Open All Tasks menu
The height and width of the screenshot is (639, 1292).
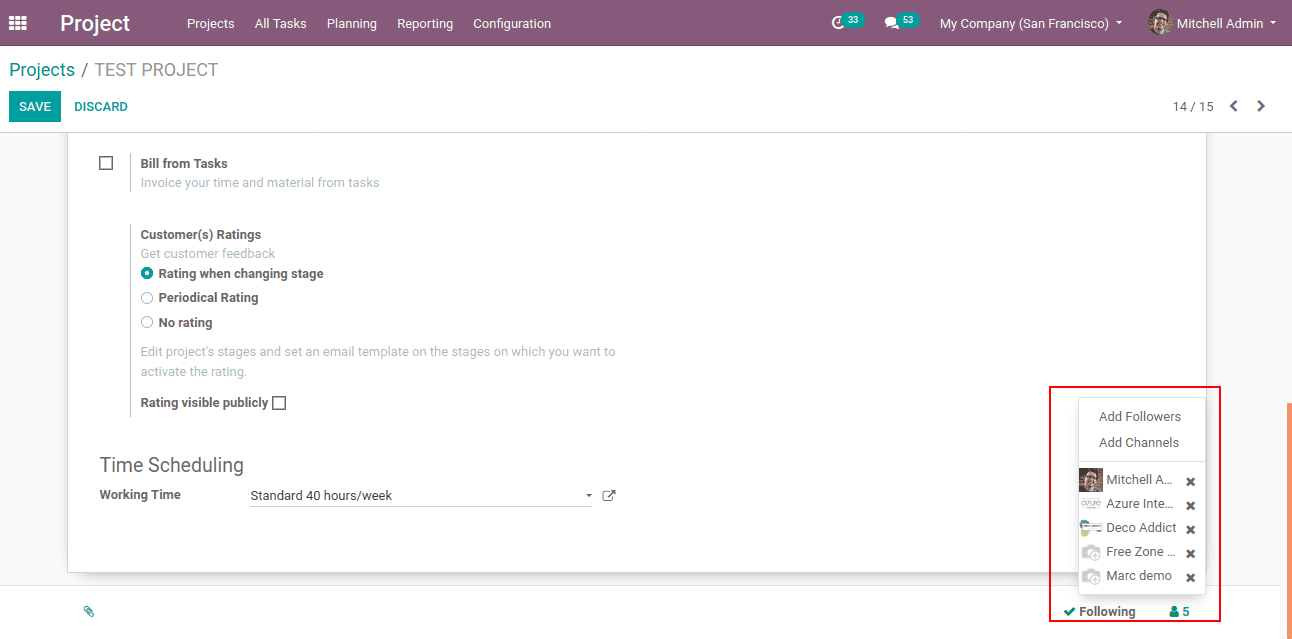point(281,23)
